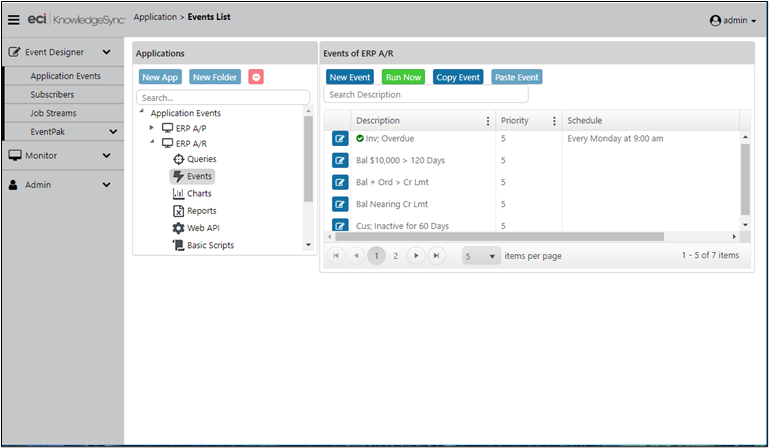This screenshot has width=769, height=448.
Task: Focus the Search Description field
Action: click(x=426, y=94)
